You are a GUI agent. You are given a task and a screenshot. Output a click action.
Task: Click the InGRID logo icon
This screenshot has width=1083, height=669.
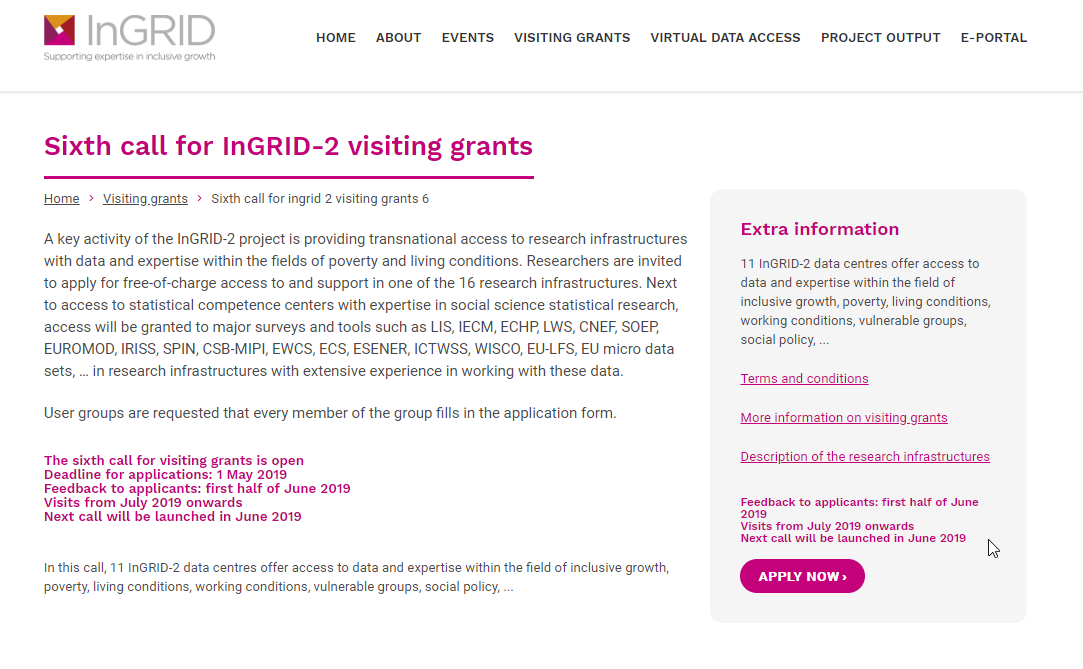click(59, 30)
